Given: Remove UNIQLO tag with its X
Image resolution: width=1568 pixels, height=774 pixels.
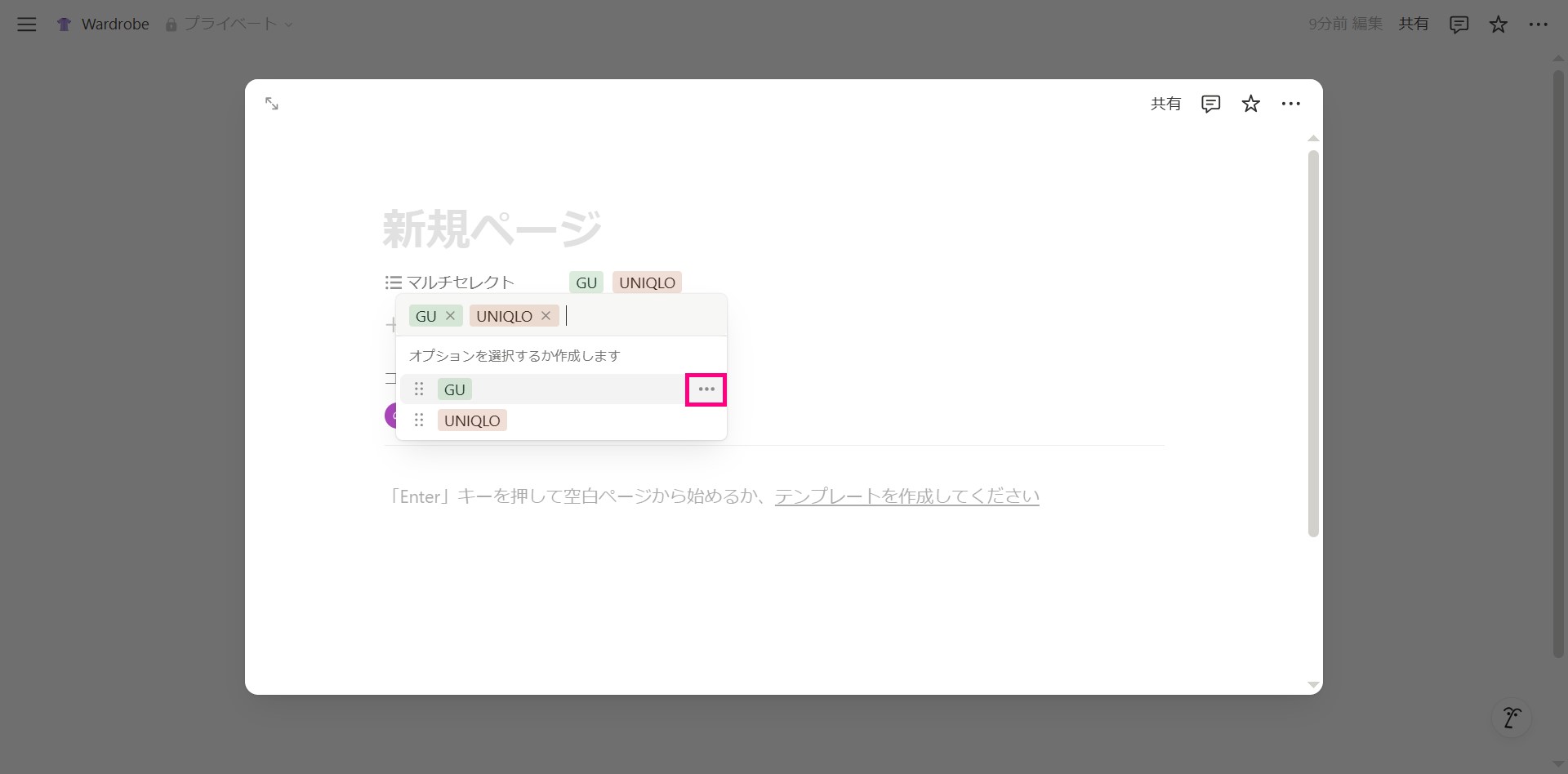Looking at the screenshot, I should tap(546, 316).
